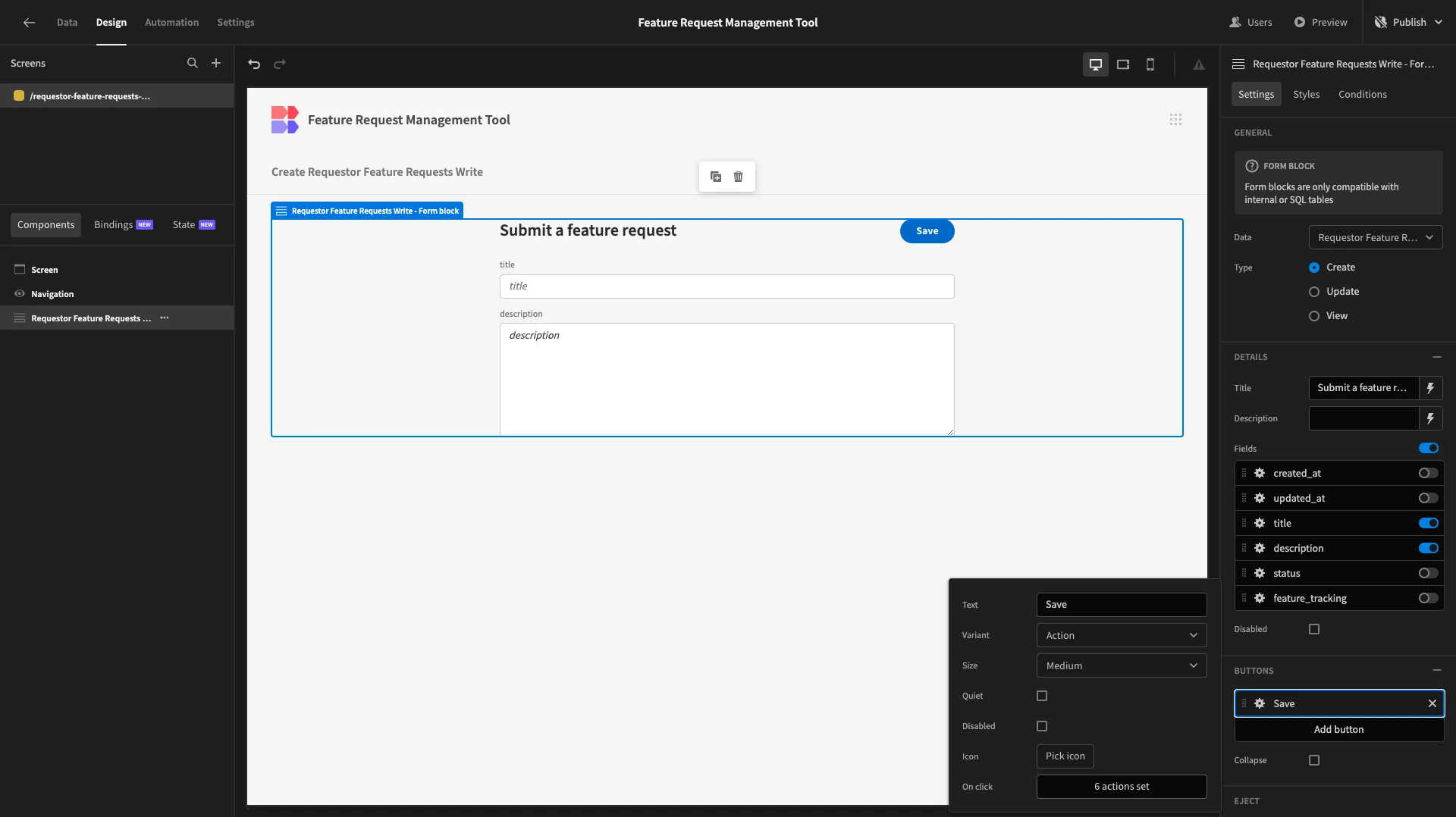Click the duplicate component icon

[715, 177]
